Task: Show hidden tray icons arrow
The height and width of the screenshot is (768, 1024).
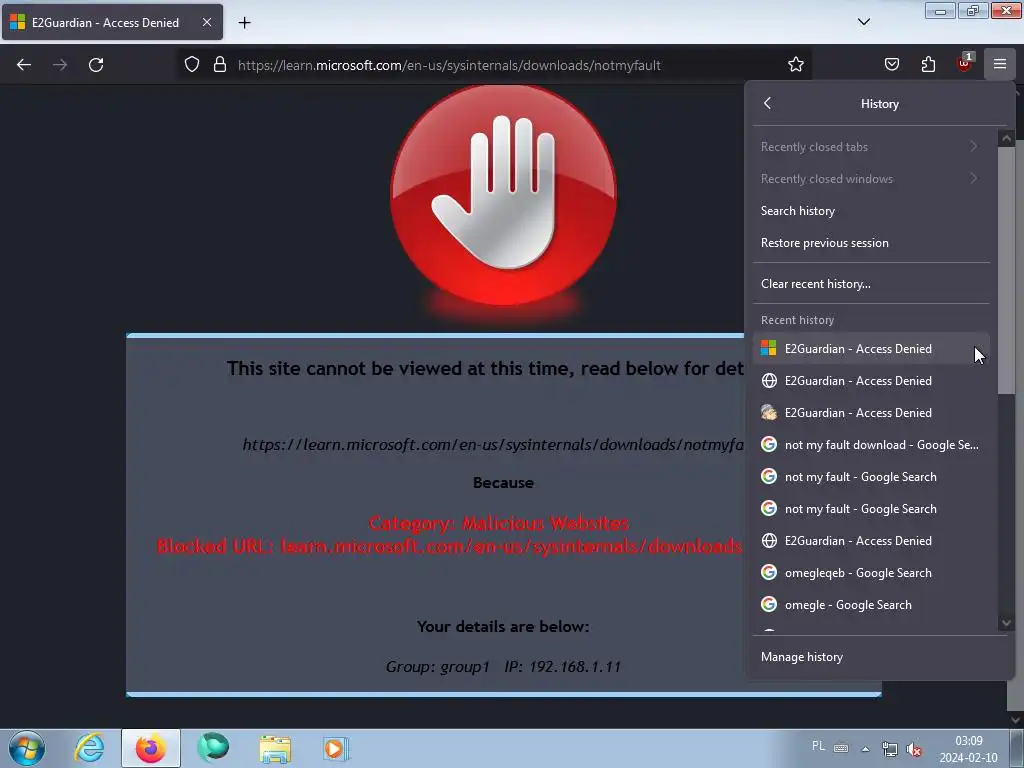Action: [x=865, y=749]
